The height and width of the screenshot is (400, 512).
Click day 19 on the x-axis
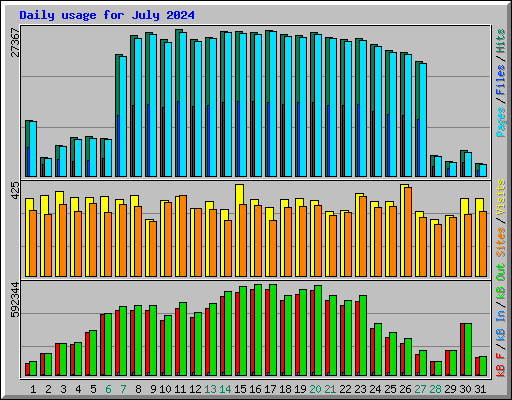(300, 389)
